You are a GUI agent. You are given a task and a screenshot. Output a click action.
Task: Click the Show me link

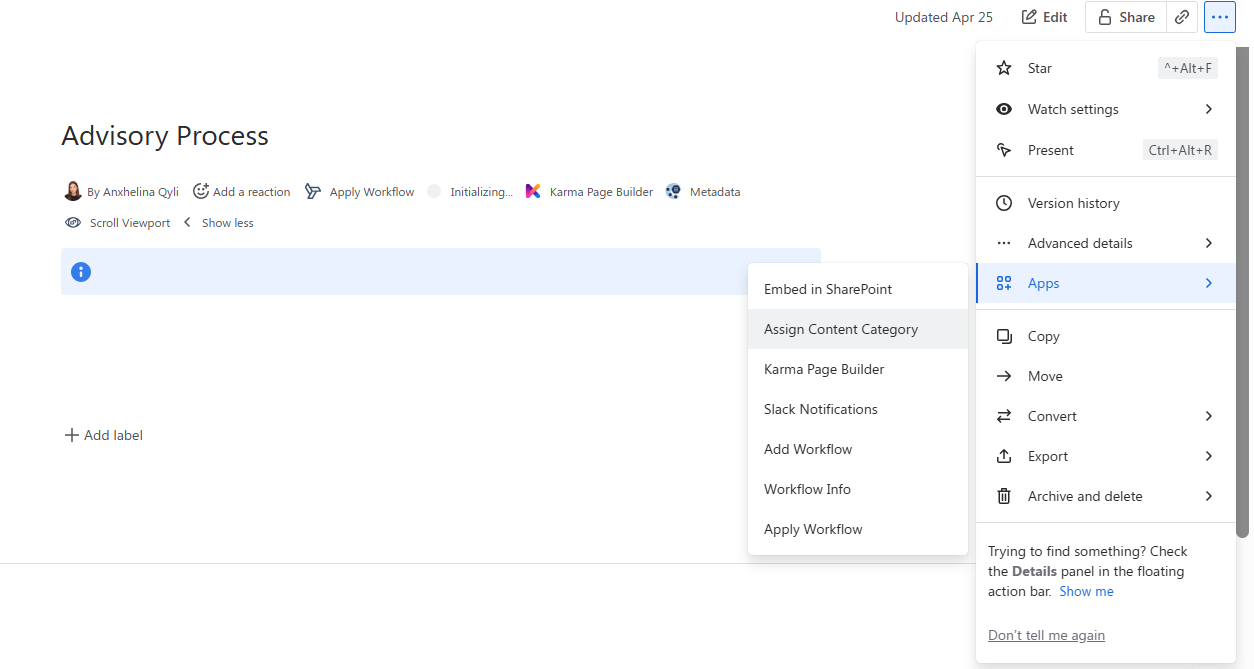click(1086, 591)
